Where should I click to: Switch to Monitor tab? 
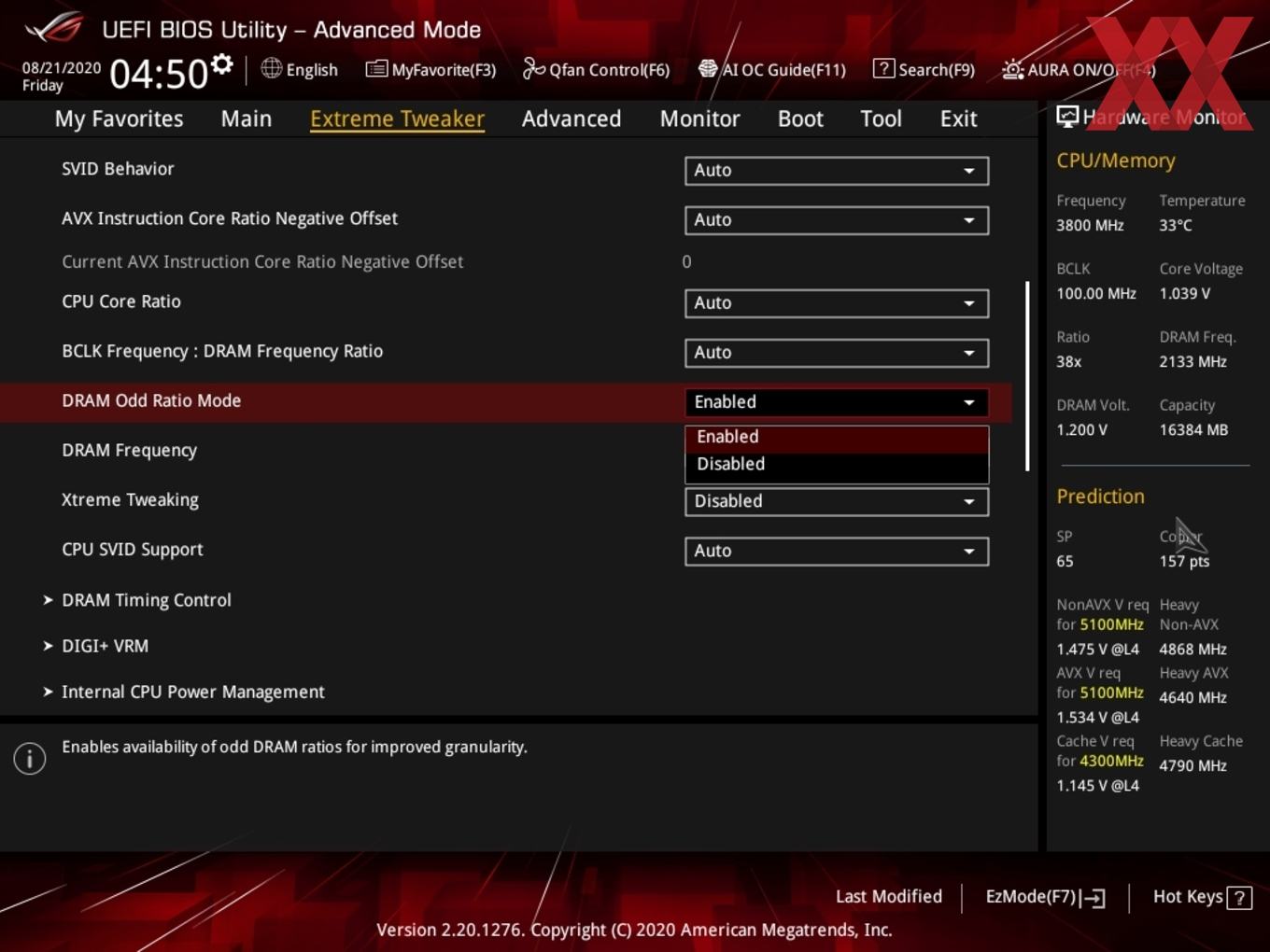[x=700, y=119]
